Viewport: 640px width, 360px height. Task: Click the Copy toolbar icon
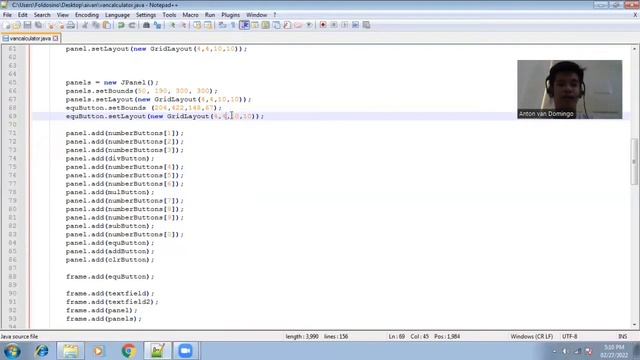click(96, 25)
